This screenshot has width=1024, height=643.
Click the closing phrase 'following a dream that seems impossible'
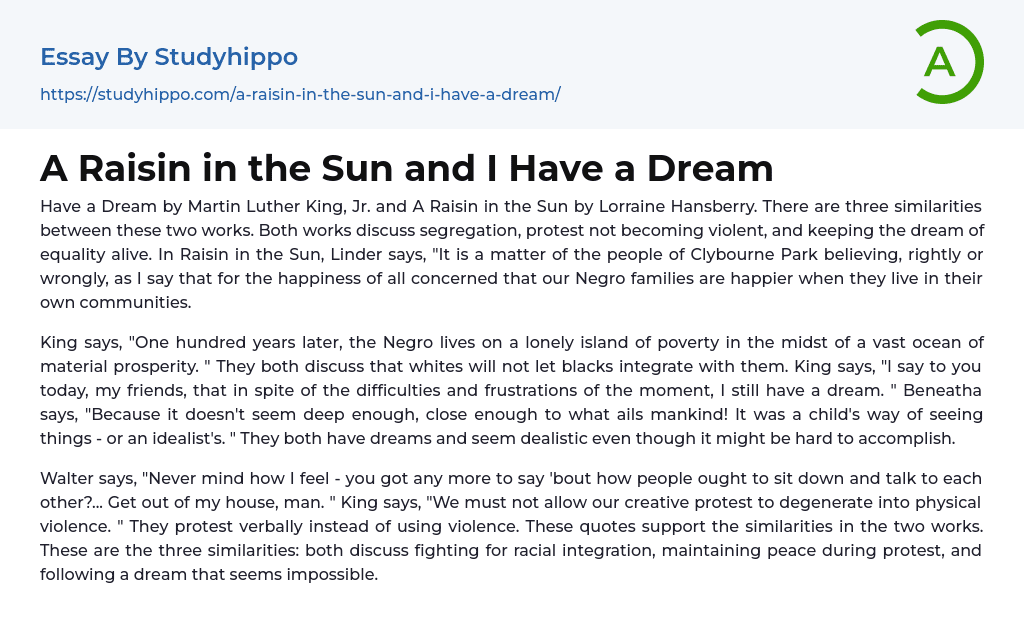(x=209, y=574)
